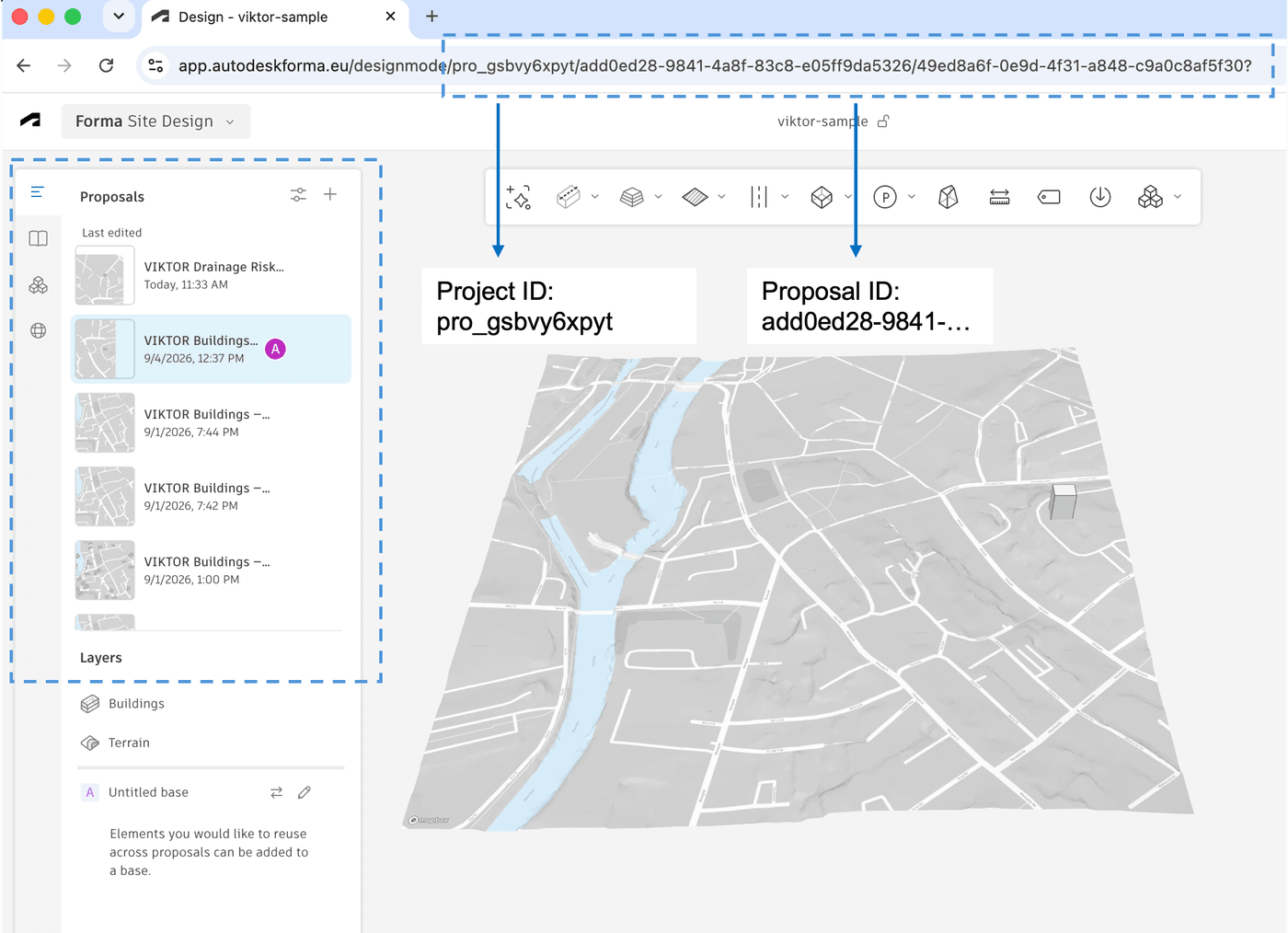The width and height of the screenshot is (1288, 933).
Task: Select VIKTOR Buildings proposal from 9/4/2026
Action: pyautogui.click(x=211, y=349)
